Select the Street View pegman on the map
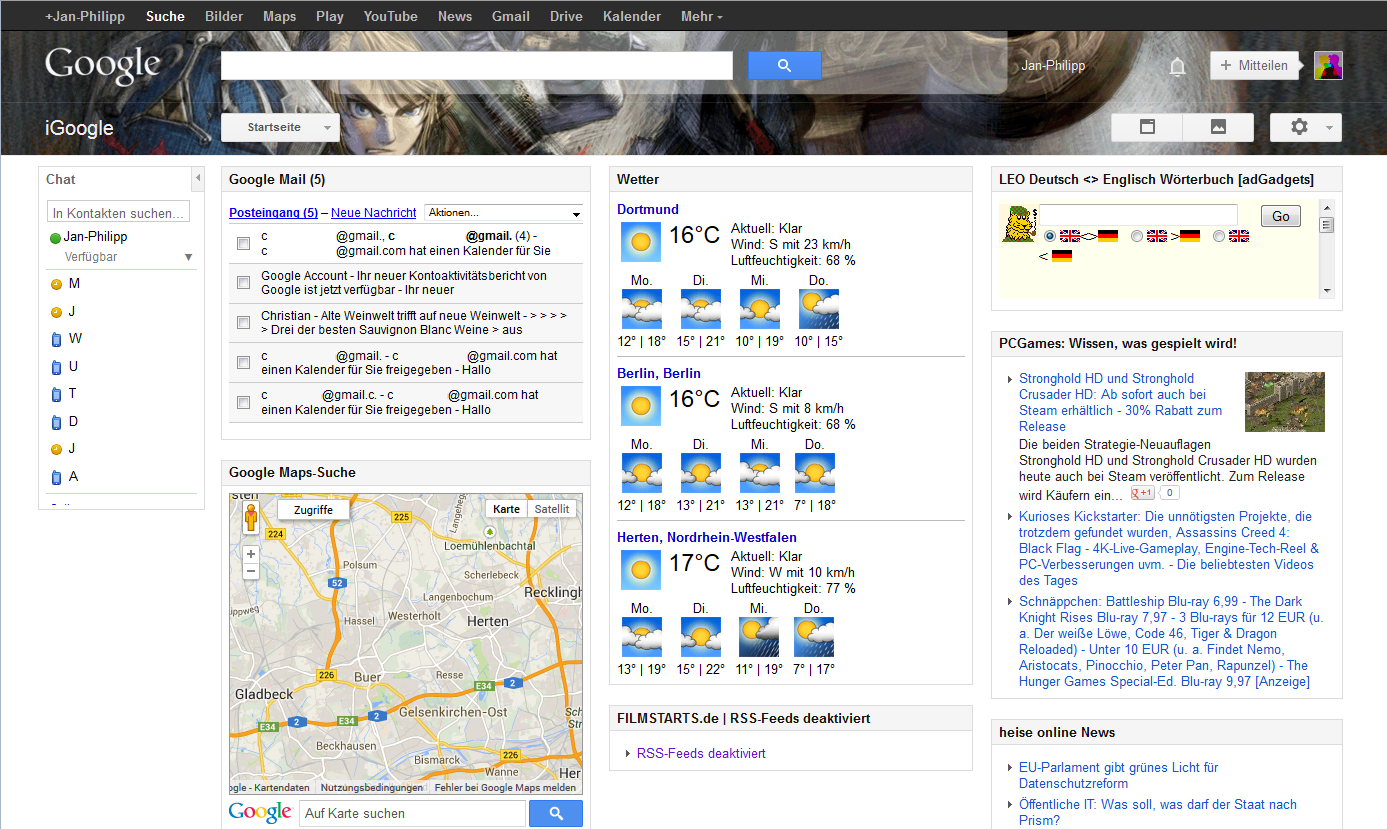Image resolution: width=1387 pixels, height=829 pixels. [251, 517]
